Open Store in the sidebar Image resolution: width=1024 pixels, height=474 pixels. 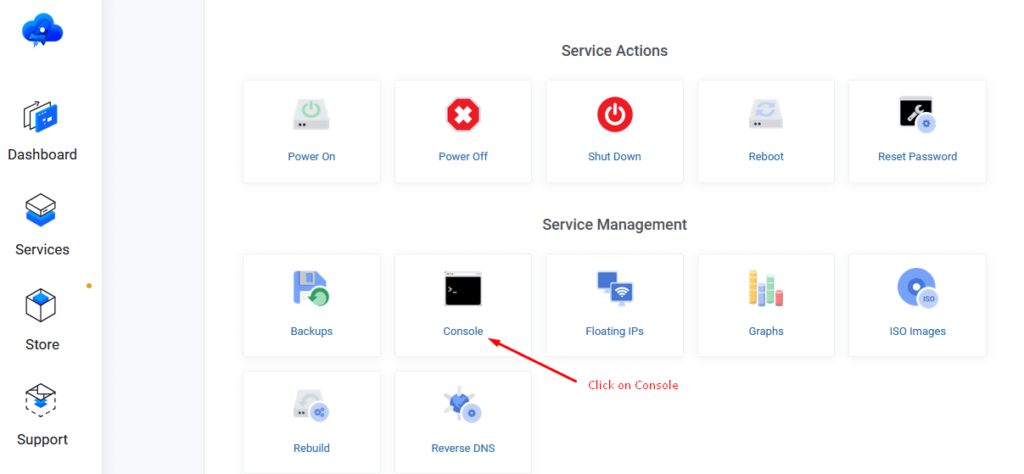tap(42, 320)
